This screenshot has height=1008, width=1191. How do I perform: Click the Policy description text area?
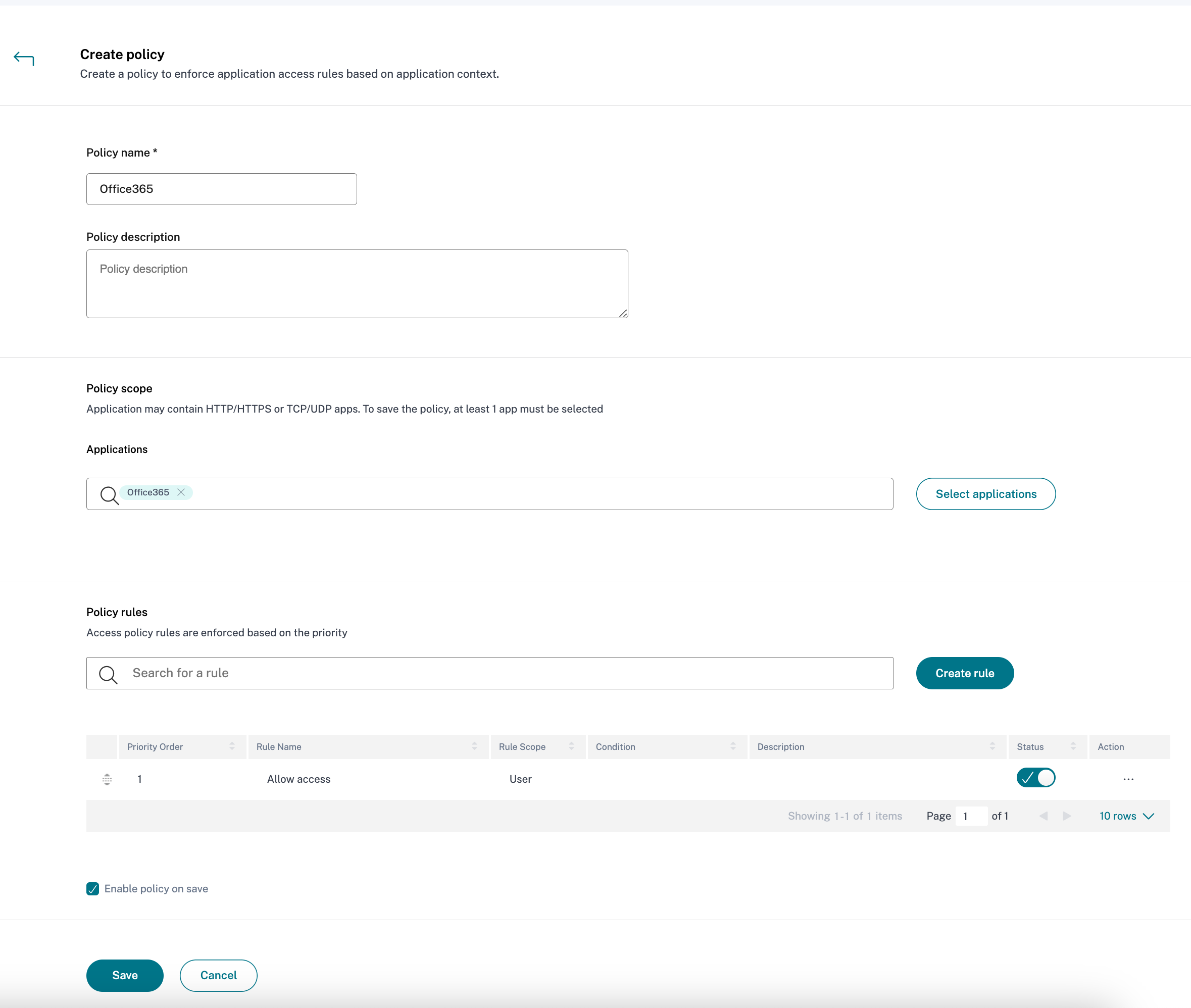357,284
